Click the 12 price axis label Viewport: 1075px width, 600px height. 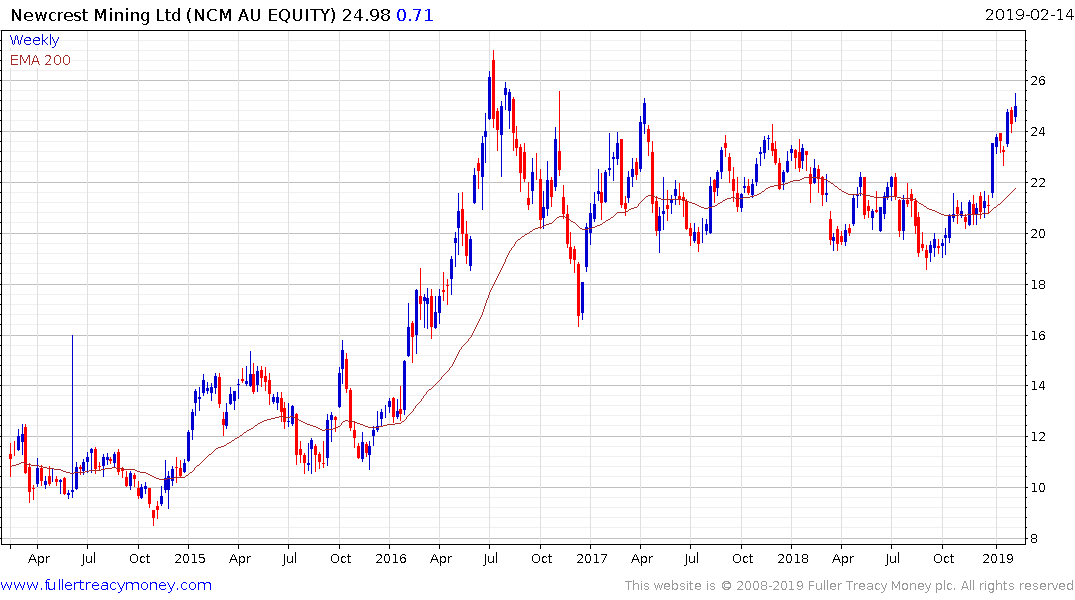[1038, 437]
